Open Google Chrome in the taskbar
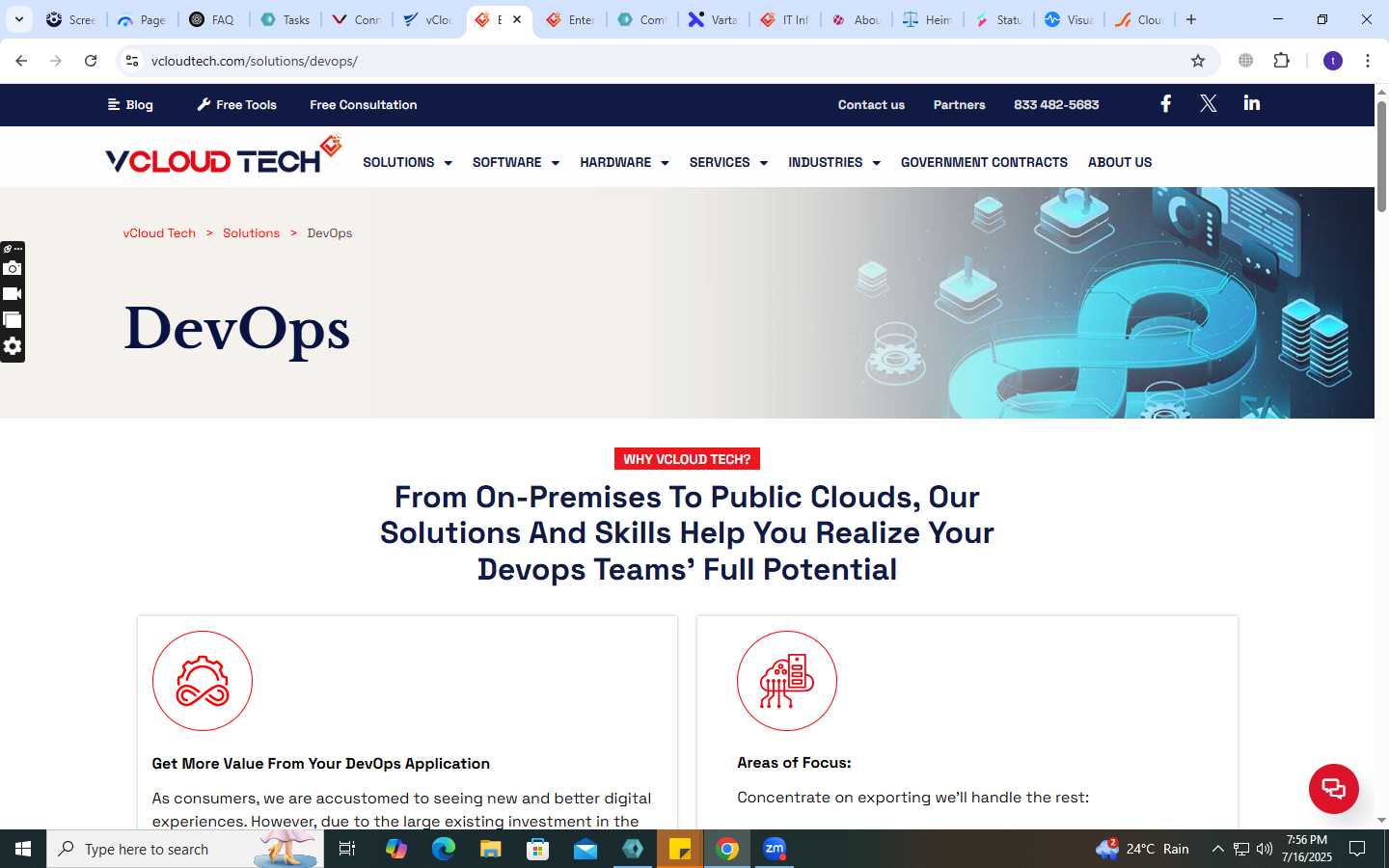 (727, 849)
